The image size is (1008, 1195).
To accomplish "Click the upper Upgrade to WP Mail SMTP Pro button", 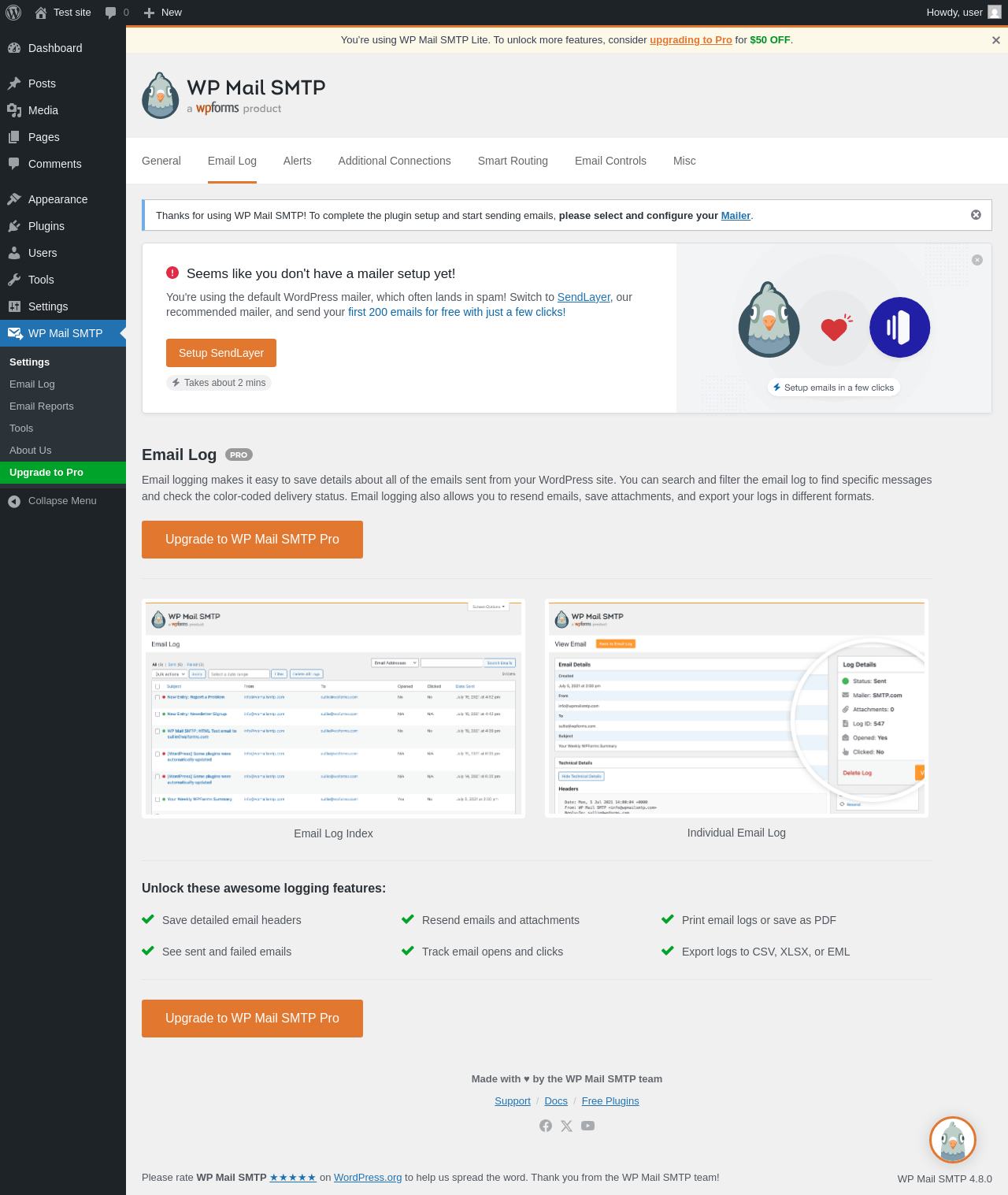I will (252, 540).
